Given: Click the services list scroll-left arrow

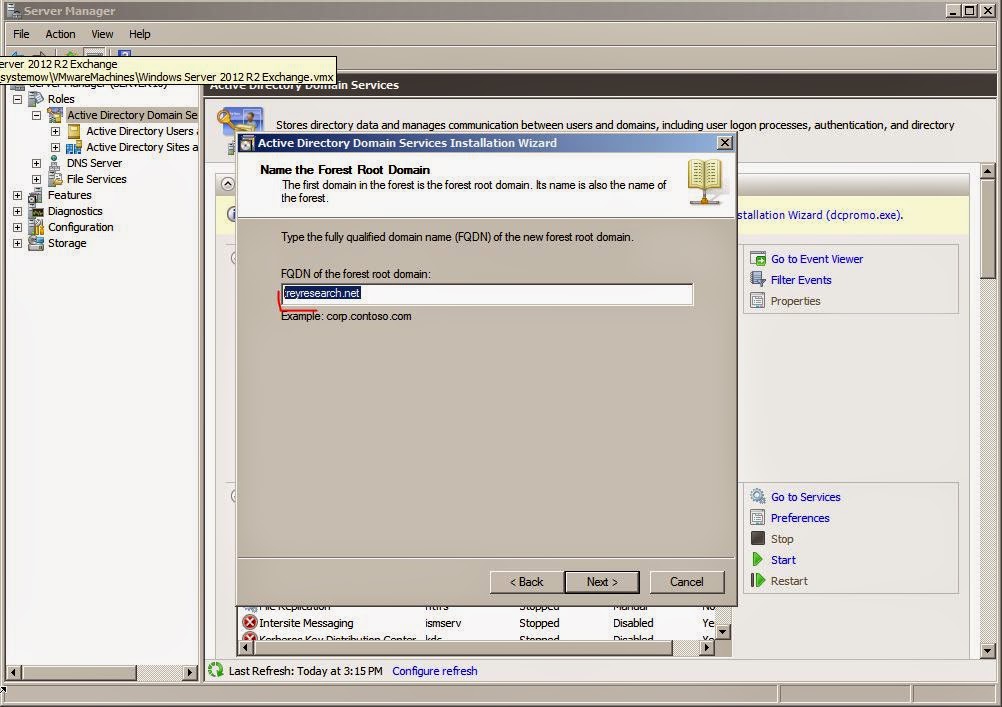Looking at the screenshot, I should [x=247, y=648].
